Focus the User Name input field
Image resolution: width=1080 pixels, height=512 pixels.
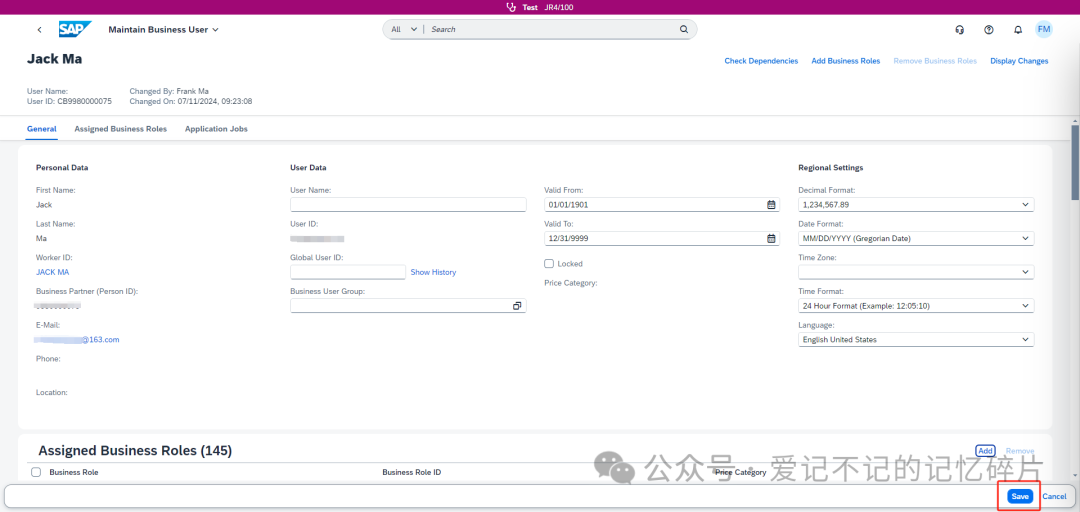point(408,205)
